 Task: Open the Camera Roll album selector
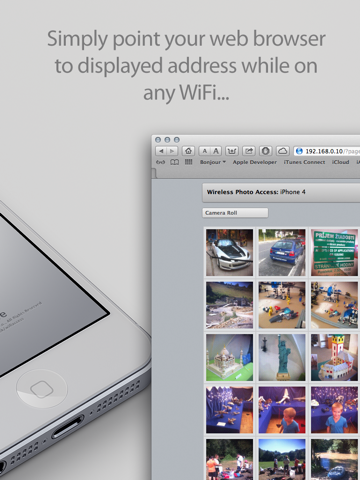coord(235,213)
